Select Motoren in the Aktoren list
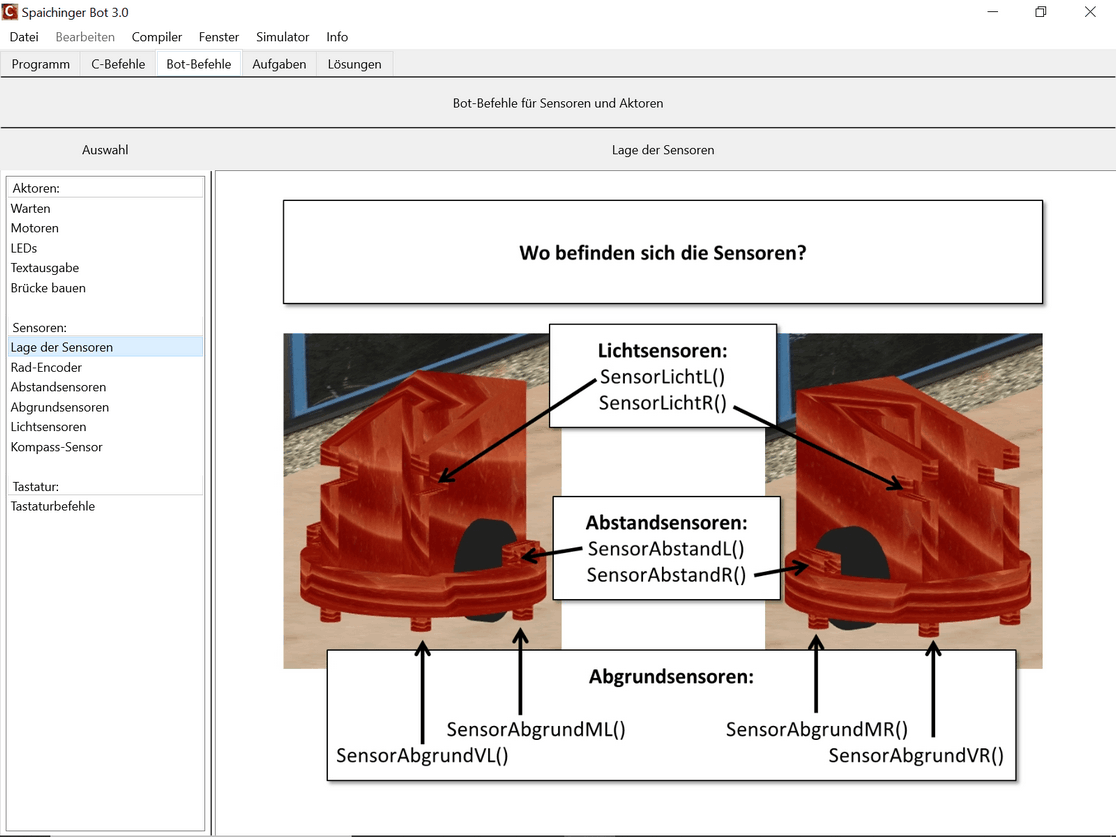The width and height of the screenshot is (1116, 837). click(35, 228)
